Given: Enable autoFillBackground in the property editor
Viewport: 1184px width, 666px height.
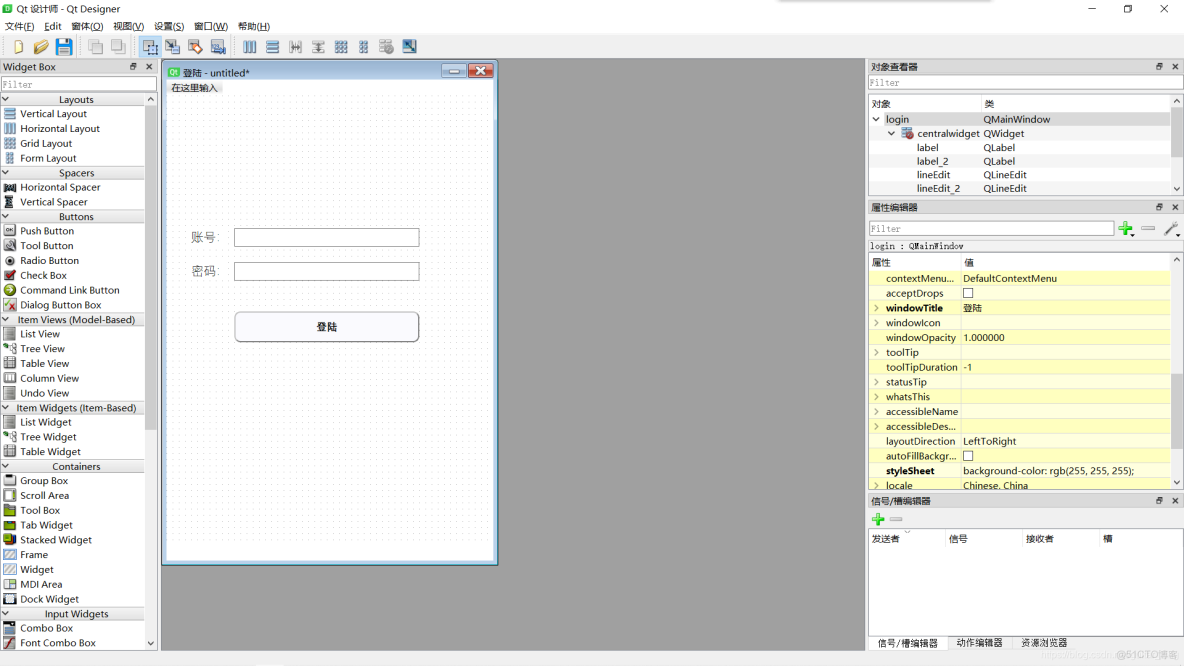Looking at the screenshot, I should point(968,456).
